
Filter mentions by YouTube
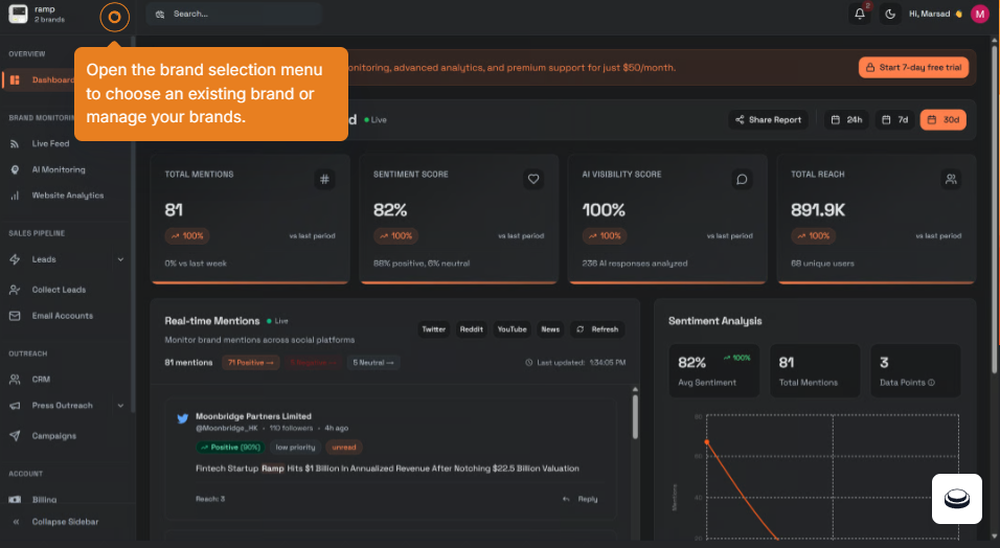tap(512, 329)
